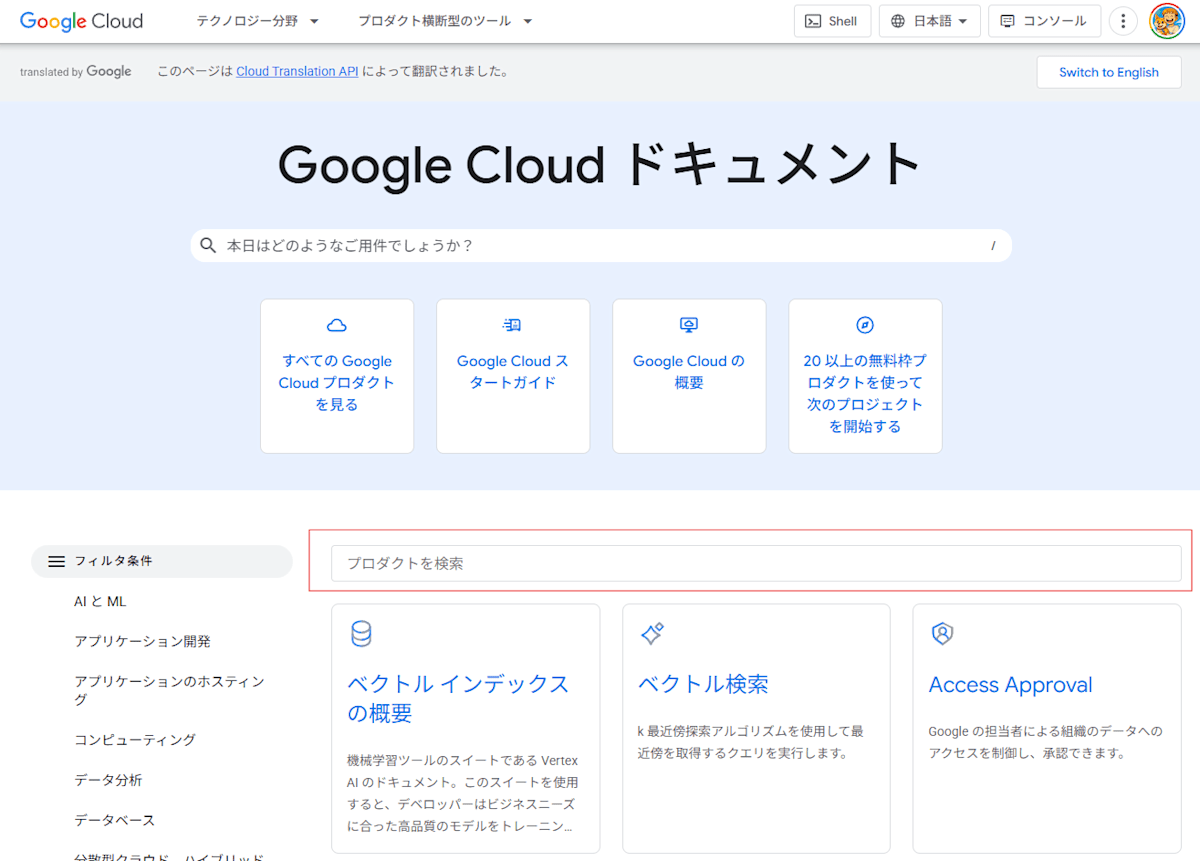Open the 日本語 language selector

point(929,20)
